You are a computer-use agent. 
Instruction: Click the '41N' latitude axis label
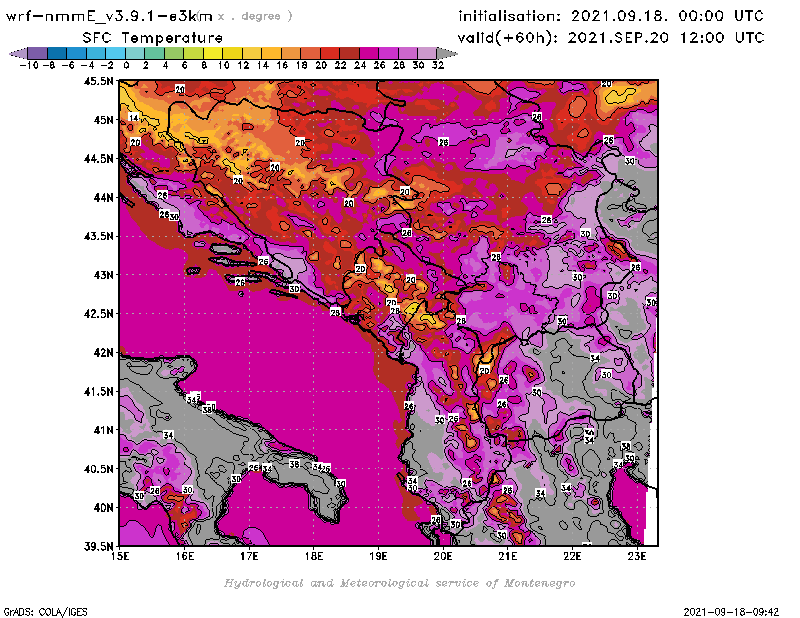pyautogui.click(x=103, y=430)
